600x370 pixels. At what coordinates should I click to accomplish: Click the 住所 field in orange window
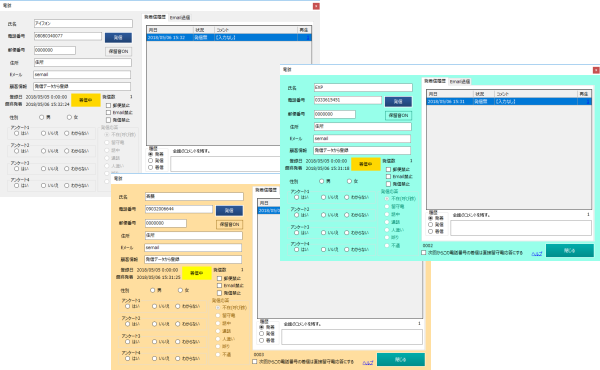194,235
